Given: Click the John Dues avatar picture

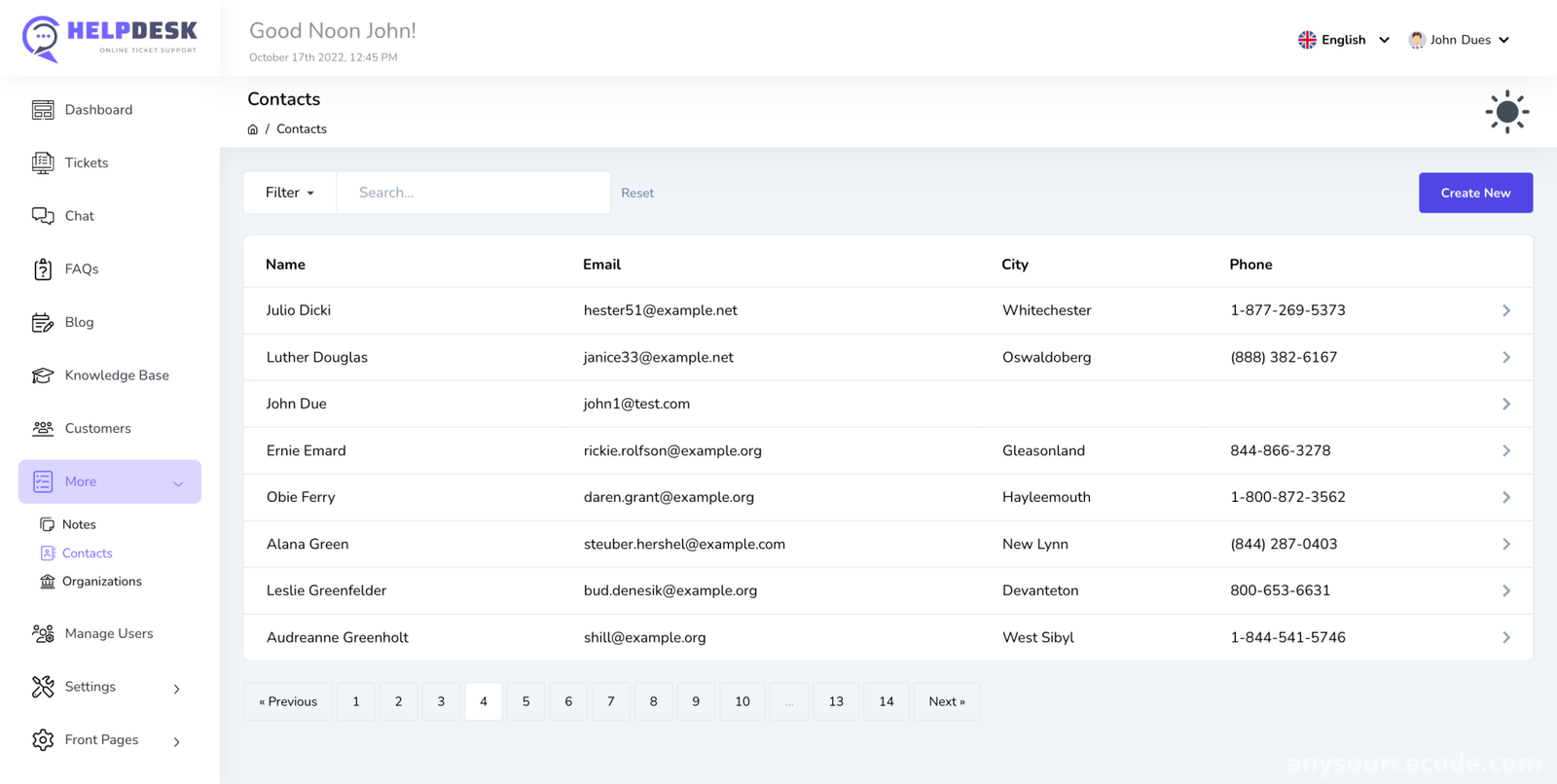Looking at the screenshot, I should coord(1417,40).
